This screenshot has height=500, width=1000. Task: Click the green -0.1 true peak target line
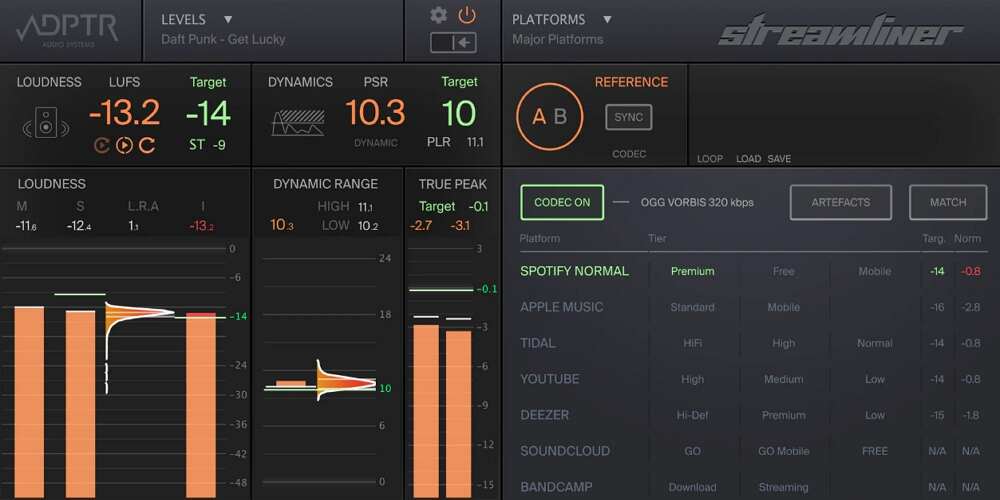[442, 290]
